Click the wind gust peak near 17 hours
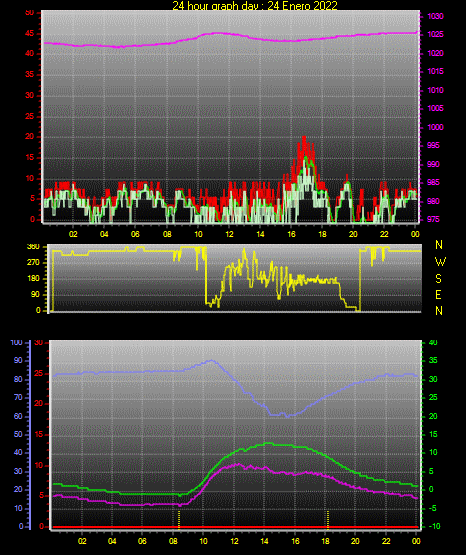The width and height of the screenshot is (466, 555). click(x=304, y=138)
